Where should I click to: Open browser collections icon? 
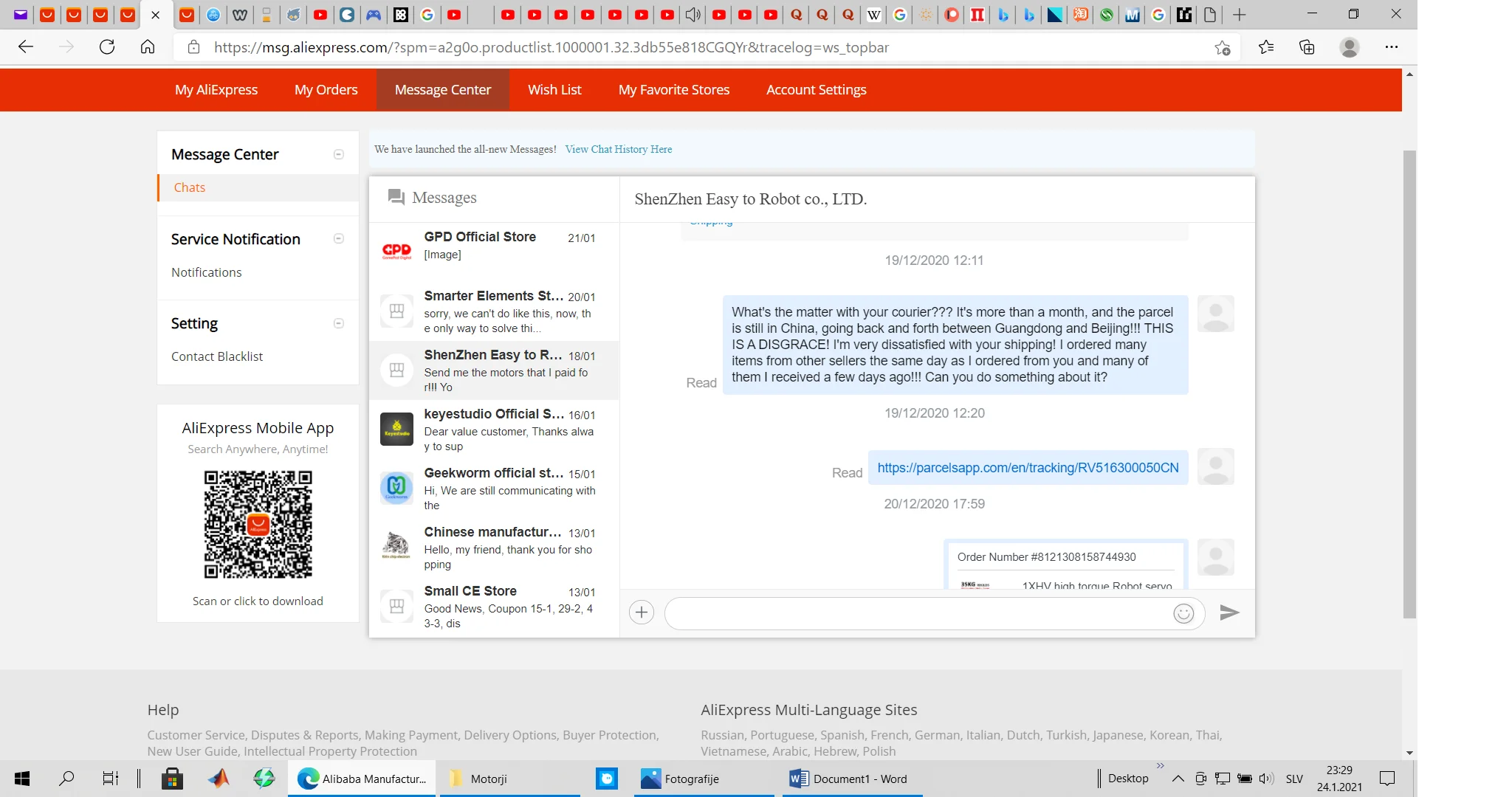click(1307, 47)
